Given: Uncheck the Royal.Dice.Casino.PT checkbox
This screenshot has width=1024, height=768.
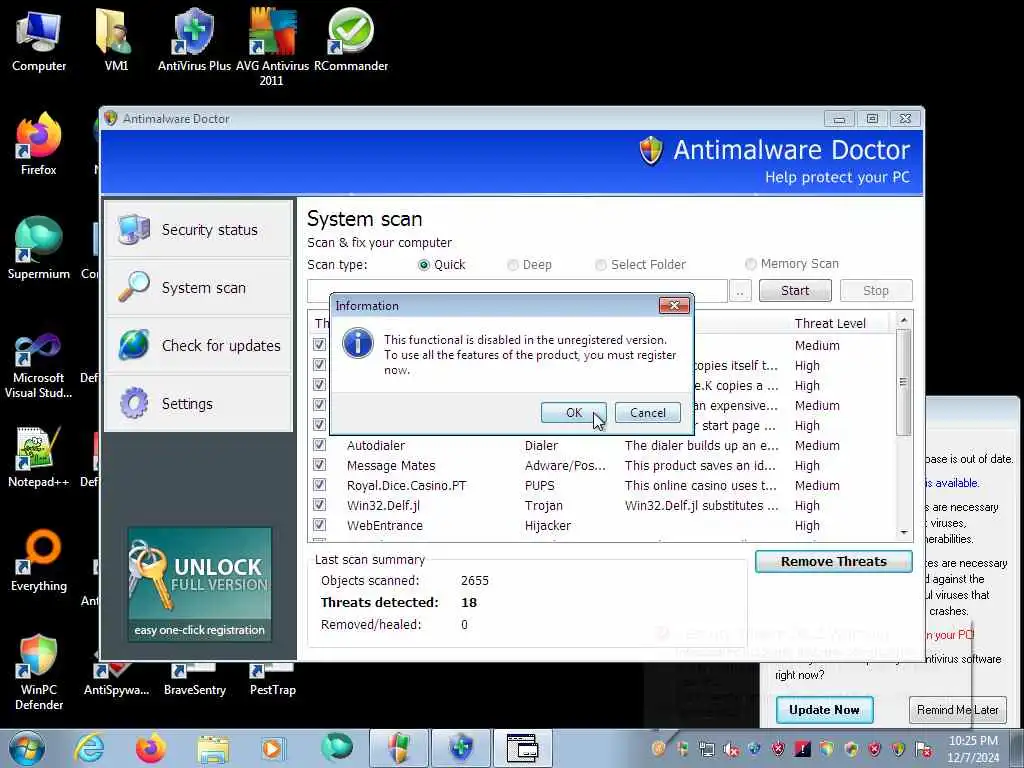Looking at the screenshot, I should point(319,485).
